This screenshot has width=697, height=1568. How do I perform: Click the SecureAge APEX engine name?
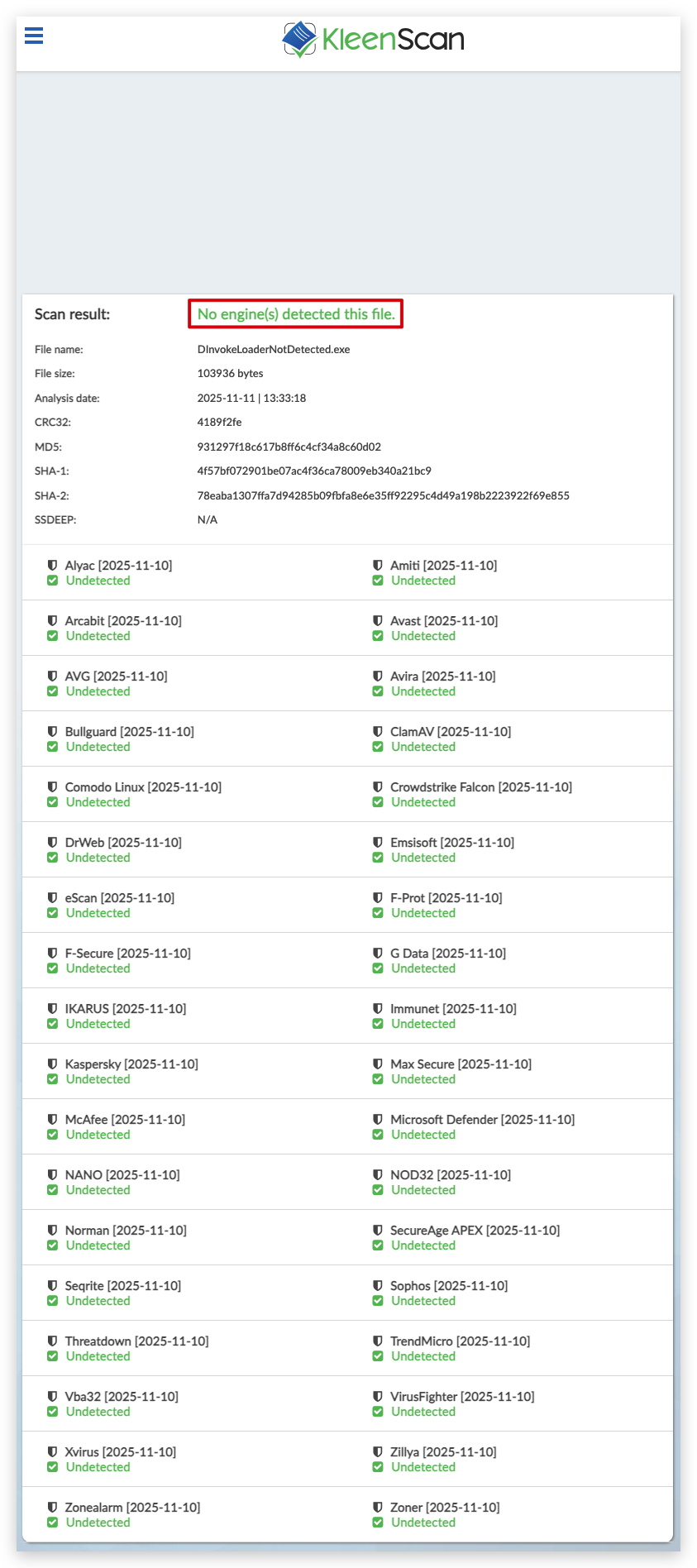[475, 1231]
